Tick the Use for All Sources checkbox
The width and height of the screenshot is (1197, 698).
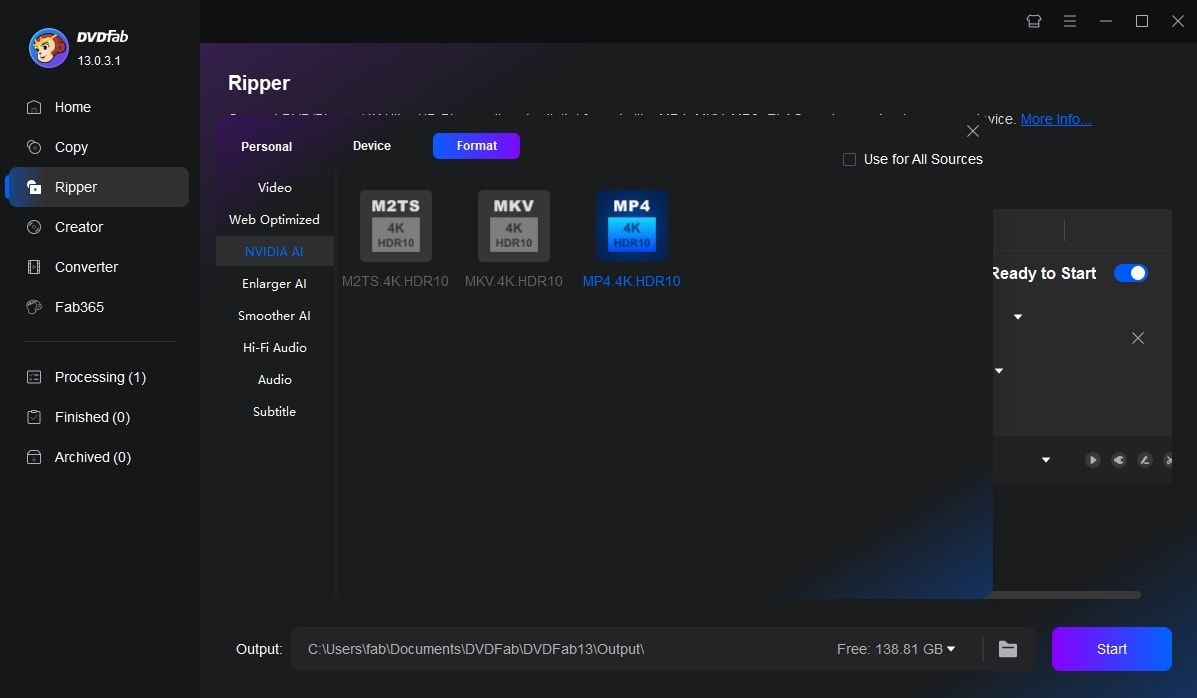coord(849,160)
